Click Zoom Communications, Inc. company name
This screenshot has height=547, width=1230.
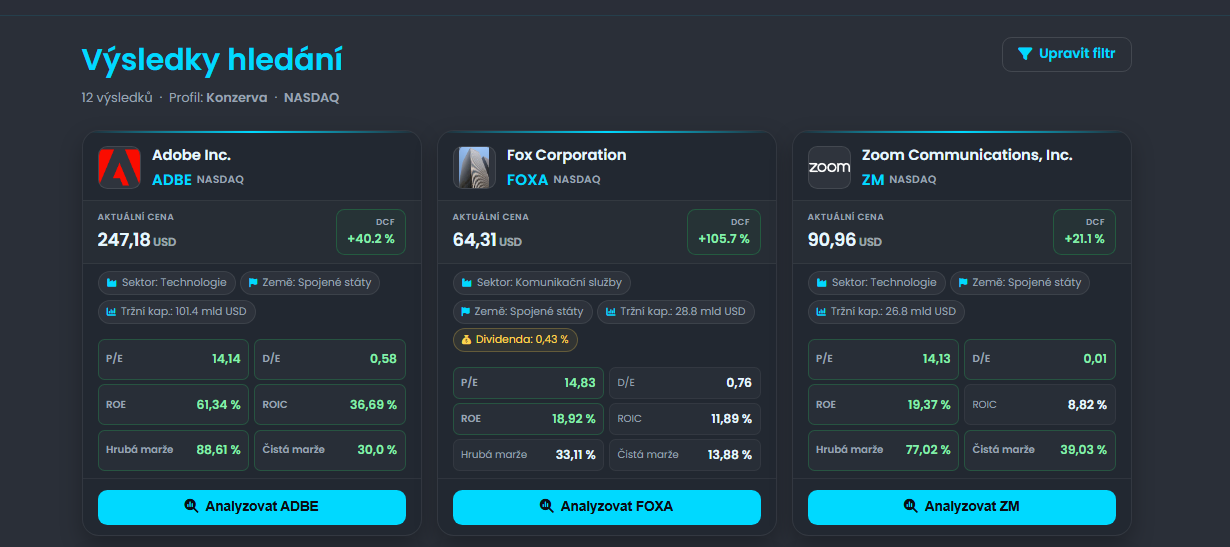pyautogui.click(x=967, y=155)
